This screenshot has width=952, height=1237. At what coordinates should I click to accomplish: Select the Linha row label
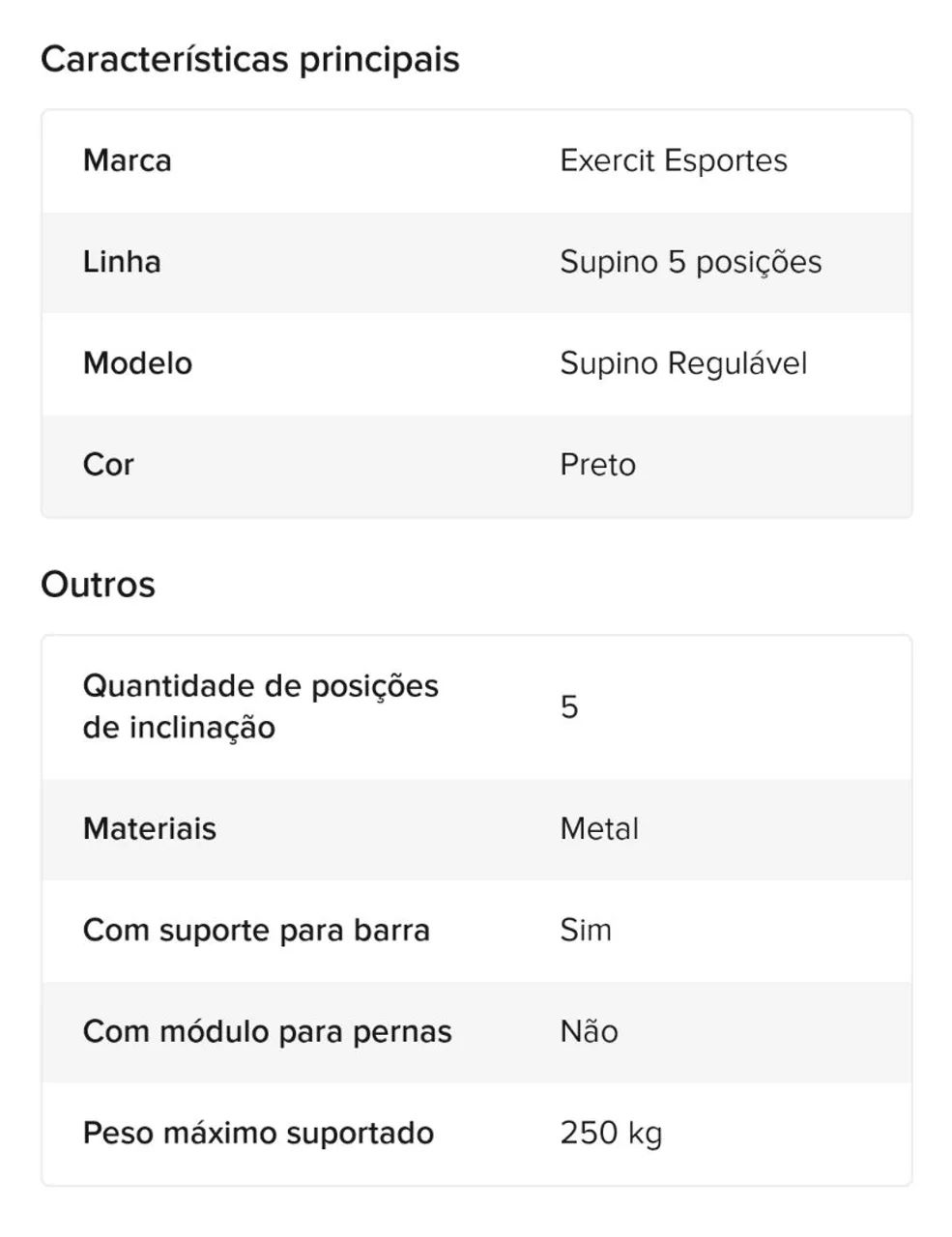pyautogui.click(x=122, y=262)
